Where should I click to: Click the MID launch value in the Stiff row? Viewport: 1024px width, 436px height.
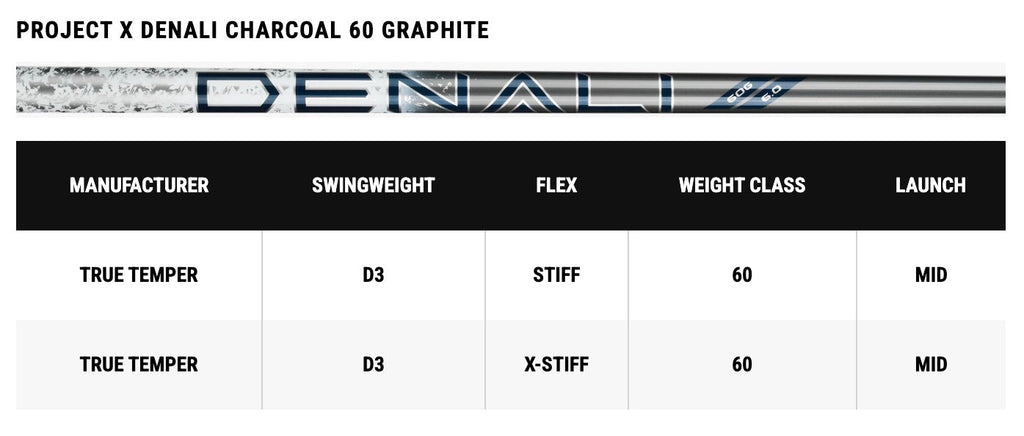coord(930,275)
